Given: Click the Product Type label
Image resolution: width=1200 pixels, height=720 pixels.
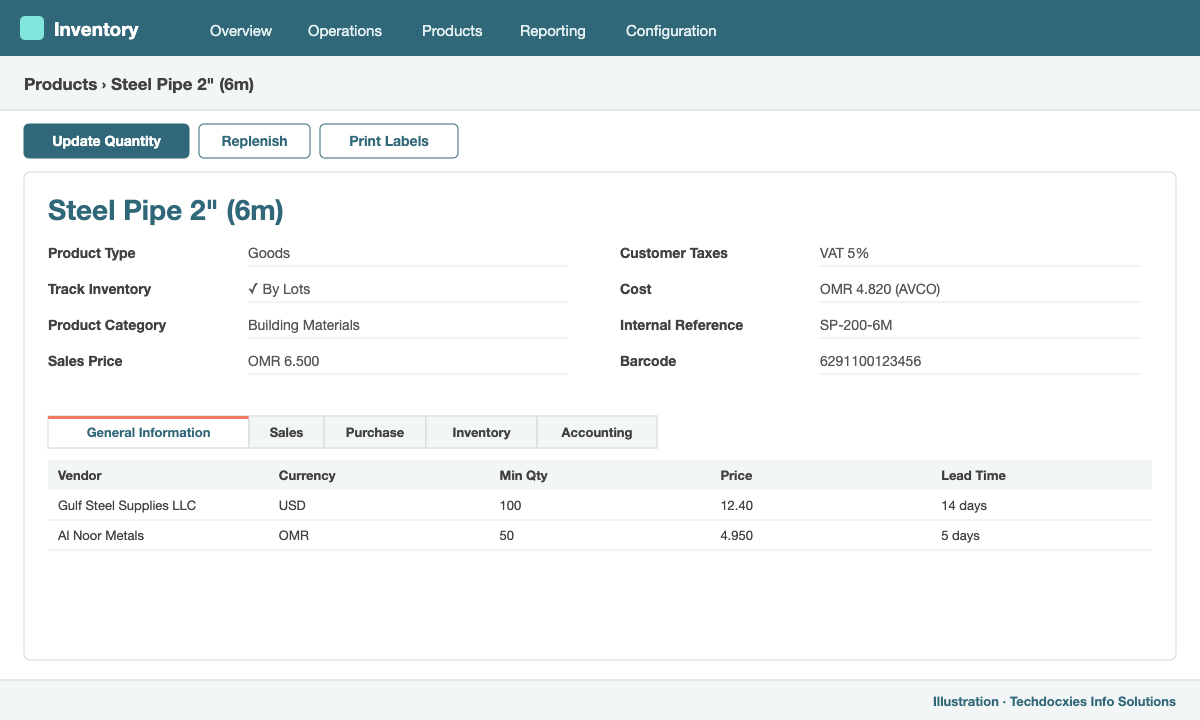Looking at the screenshot, I should click(92, 253).
